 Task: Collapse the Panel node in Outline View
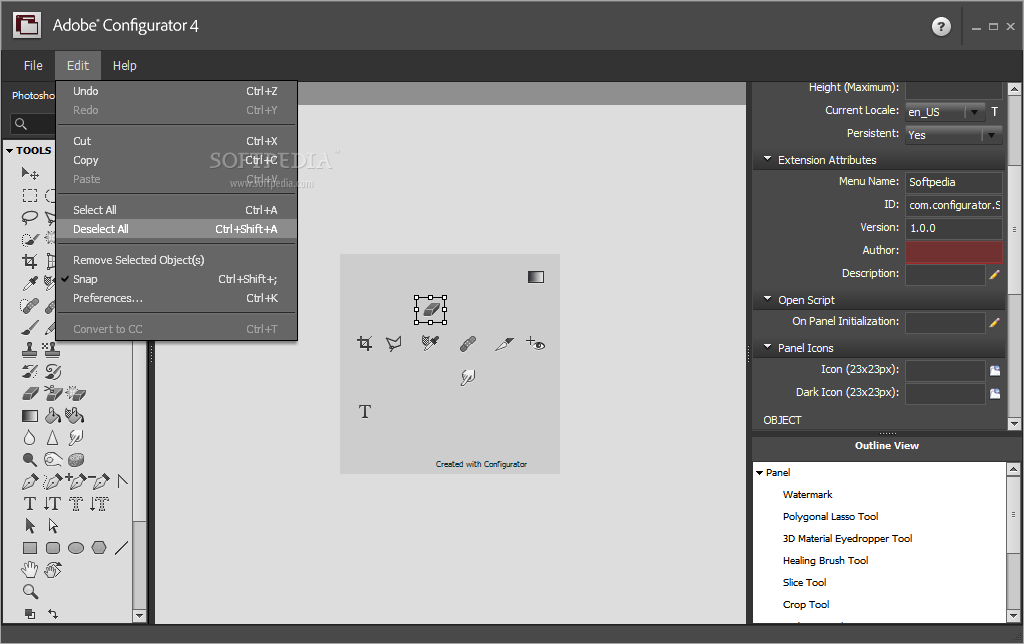[x=760, y=473]
